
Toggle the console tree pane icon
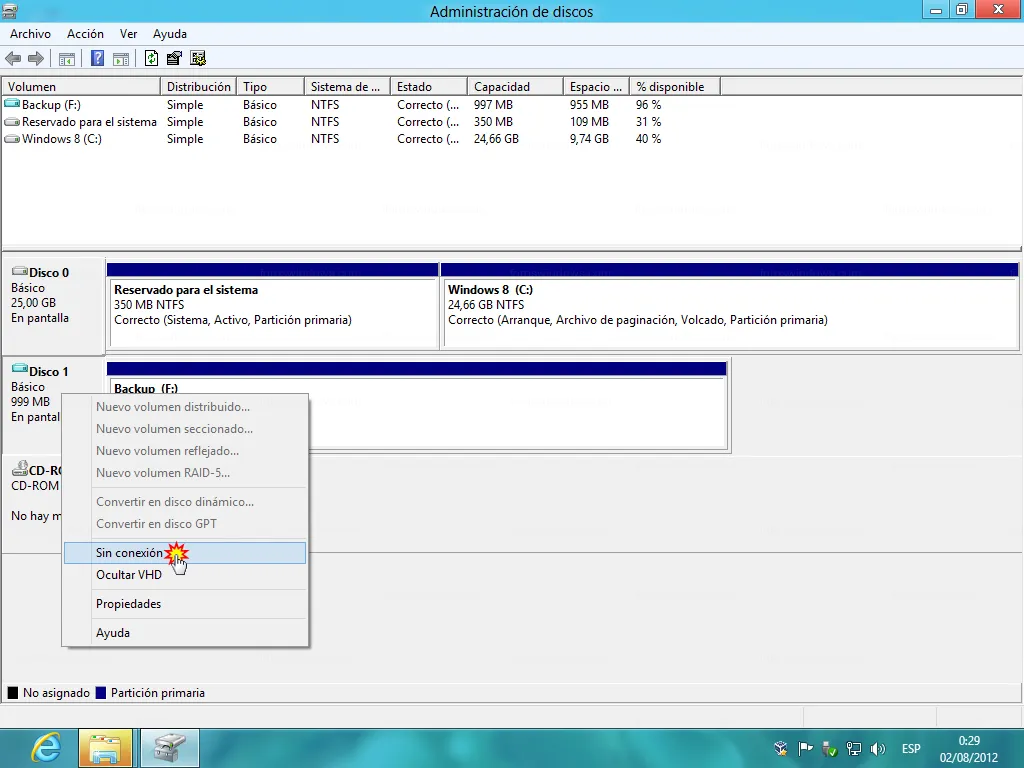tap(67, 59)
